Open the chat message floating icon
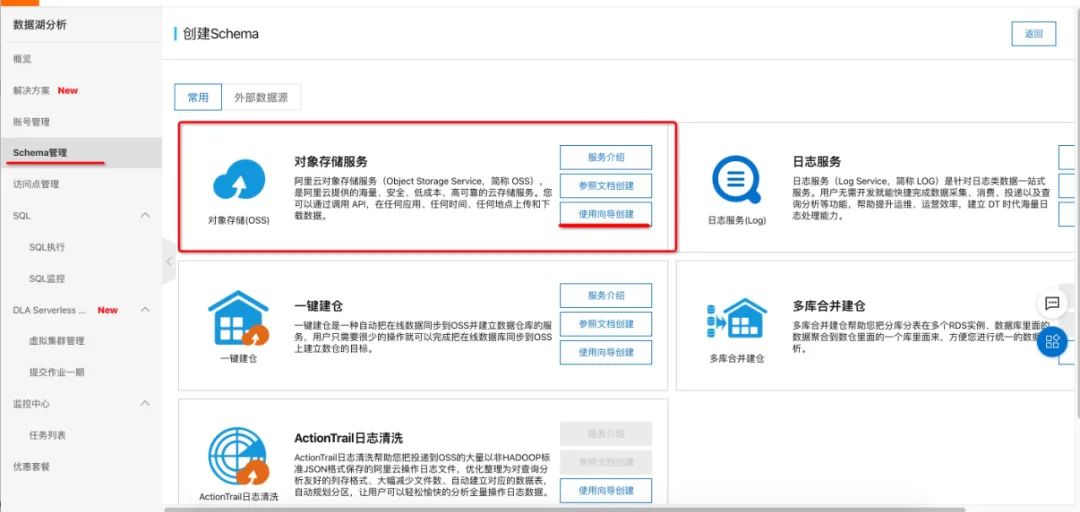Viewport: 1080px width, 512px height. [1052, 303]
